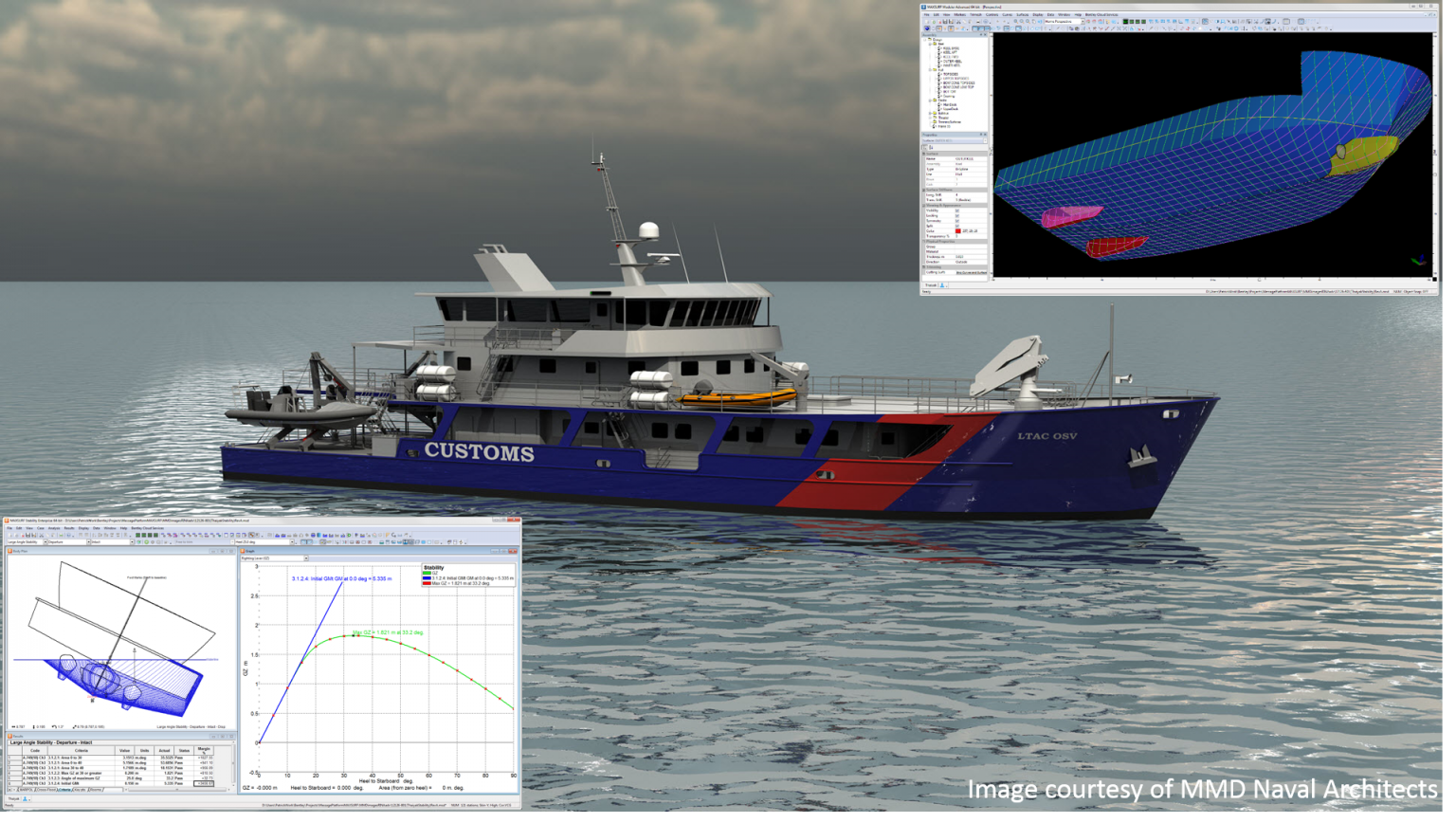This screenshot has width=1456, height=823.
Task: Toggle the Locking checkbox in Properties panel
Action: tap(957, 215)
